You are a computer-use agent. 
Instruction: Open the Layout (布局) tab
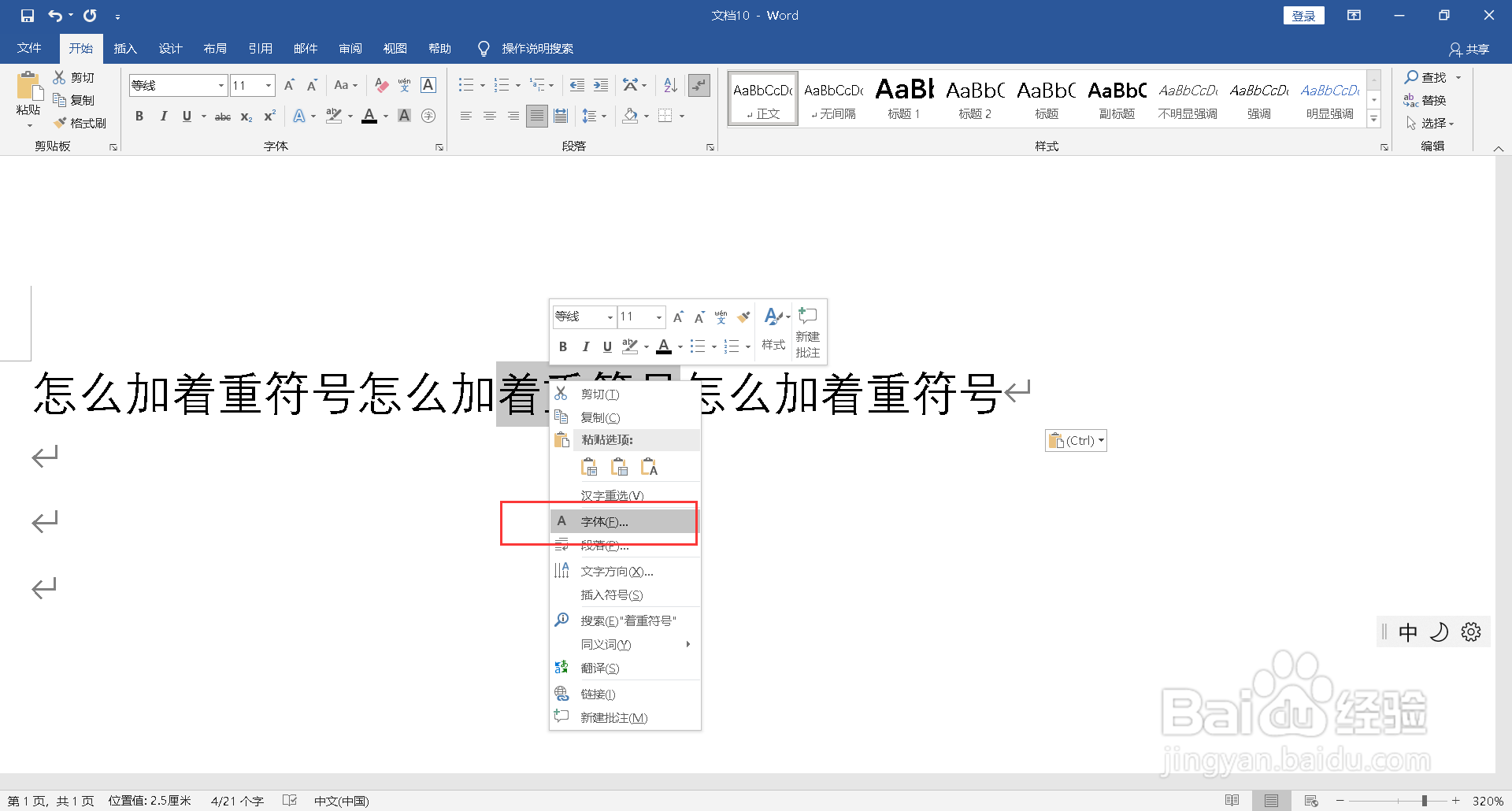[215, 49]
